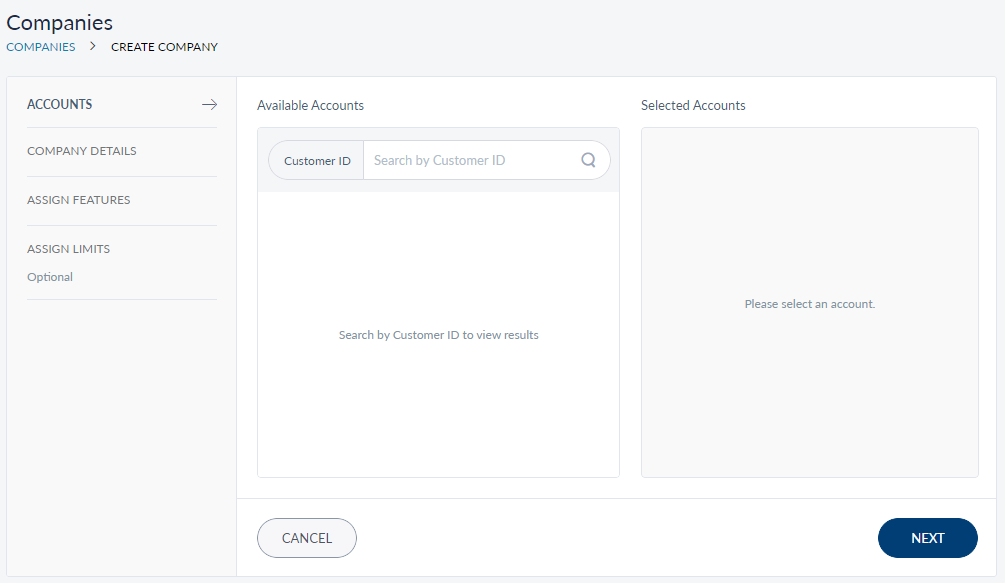Click the Available Accounts heading
Screen dimensions: 1005x583
point(310,105)
